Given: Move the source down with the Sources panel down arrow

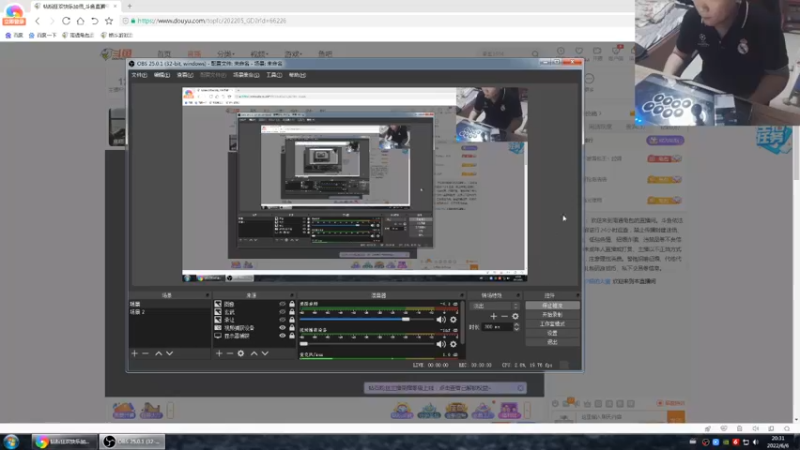Looking at the screenshot, I should click(265, 353).
